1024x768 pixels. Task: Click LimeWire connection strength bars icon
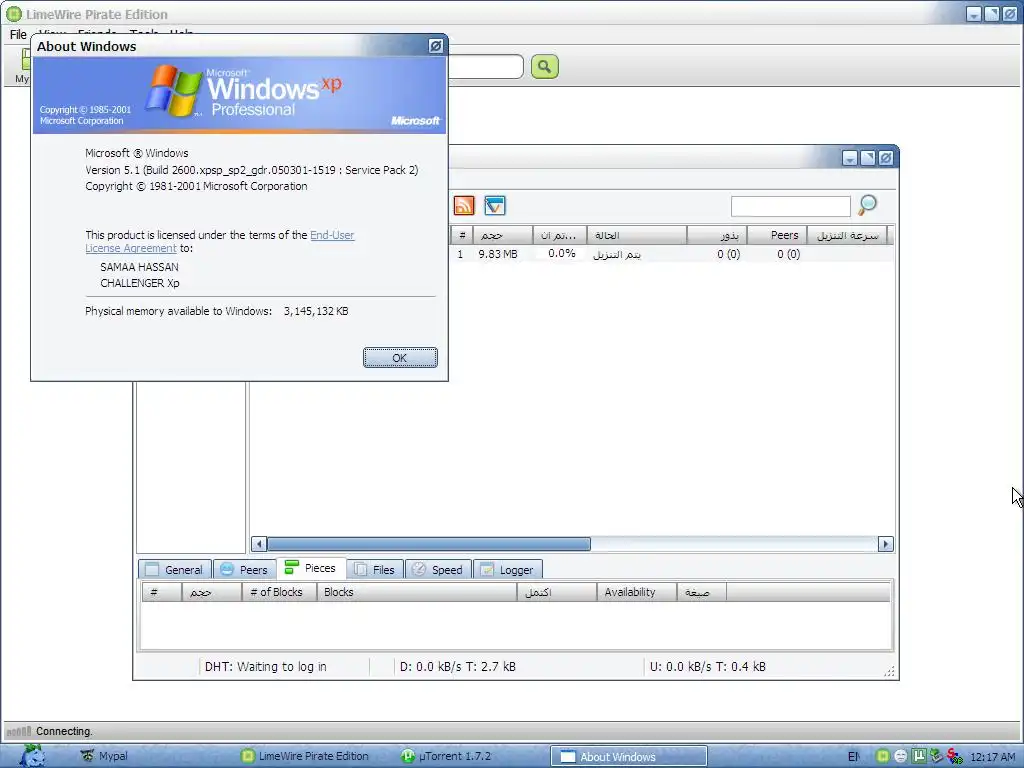(x=18, y=731)
